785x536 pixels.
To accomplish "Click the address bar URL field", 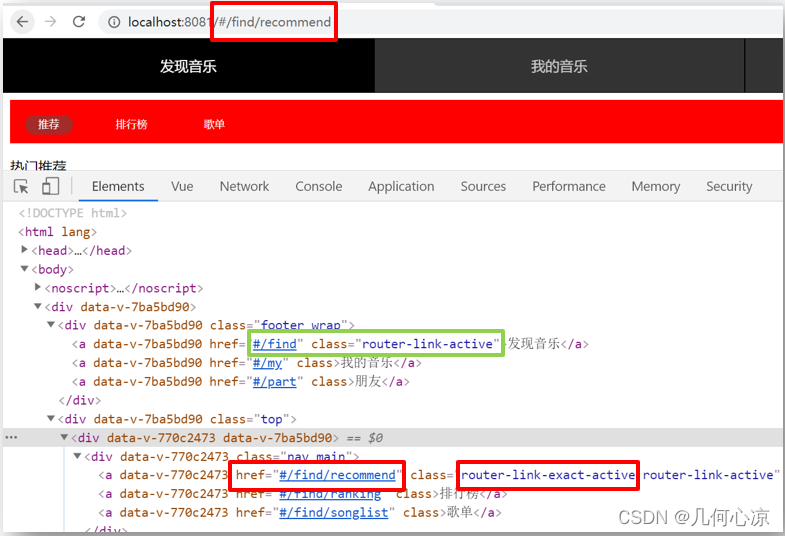I will pyautogui.click(x=441, y=22).
